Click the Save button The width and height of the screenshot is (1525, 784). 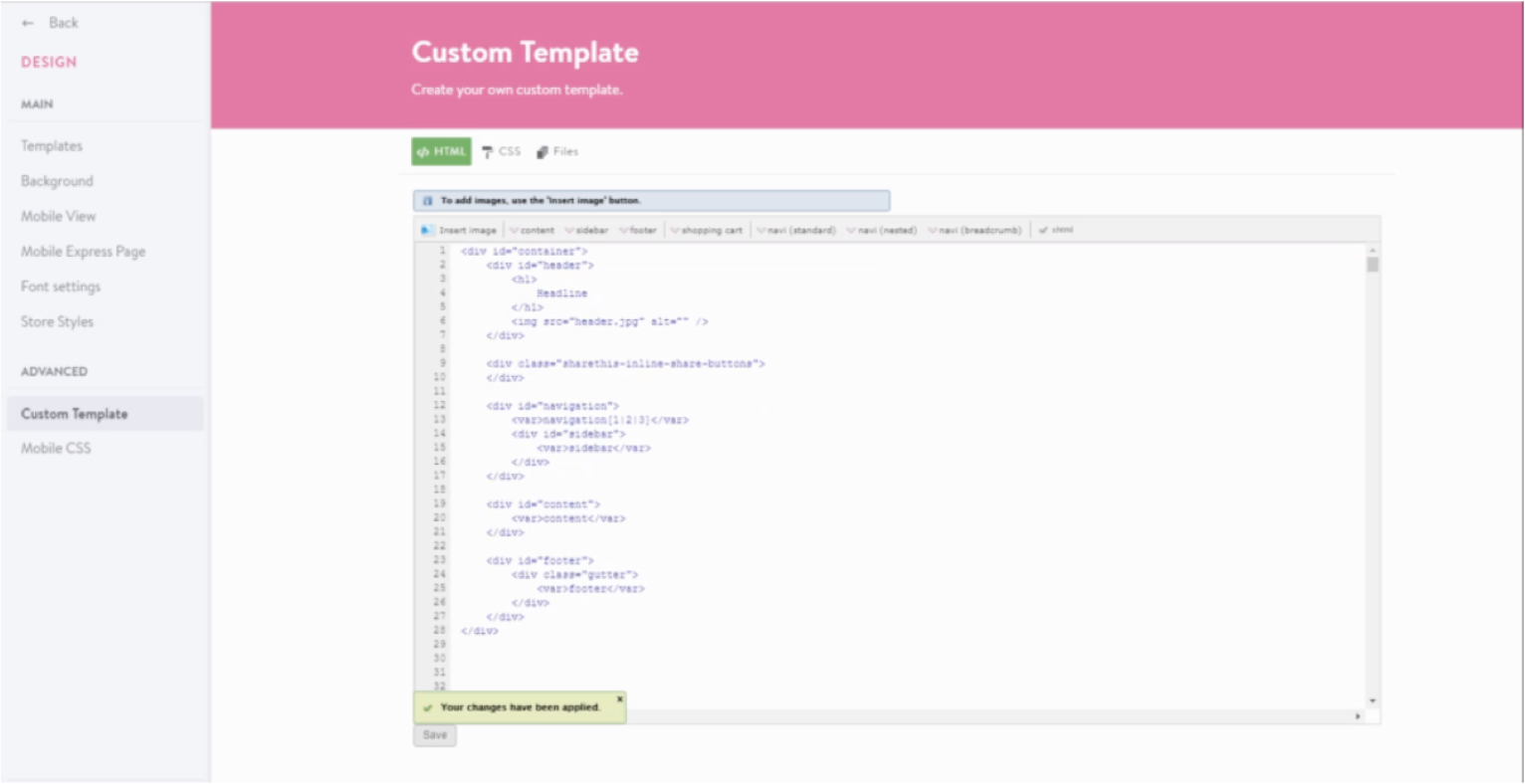(x=435, y=735)
